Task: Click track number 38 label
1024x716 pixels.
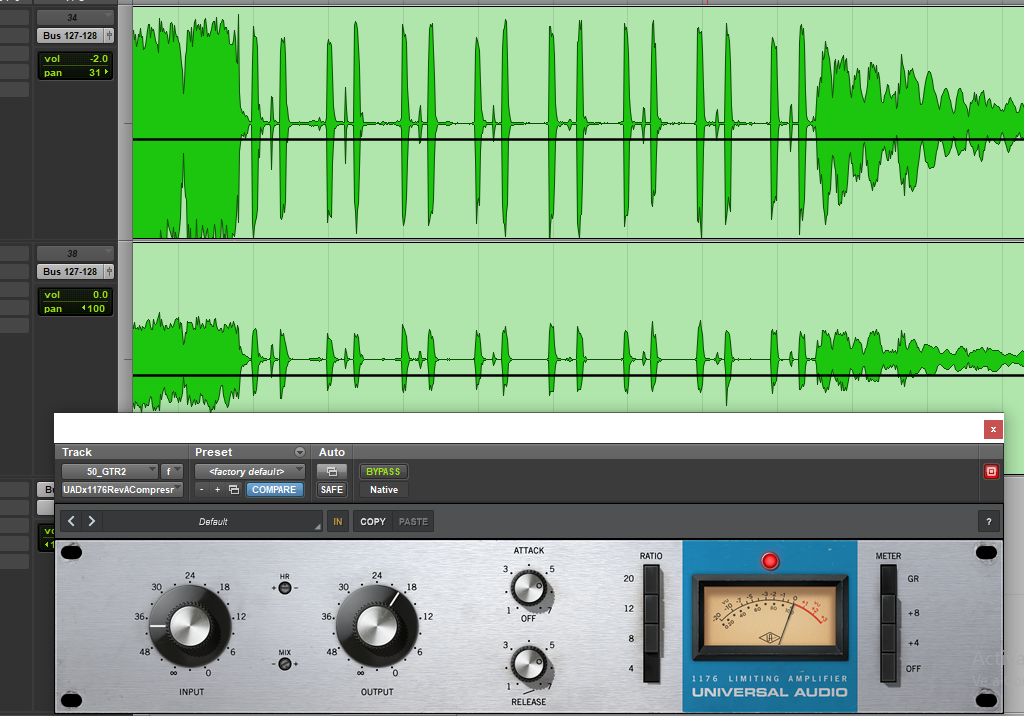Action: click(x=72, y=253)
